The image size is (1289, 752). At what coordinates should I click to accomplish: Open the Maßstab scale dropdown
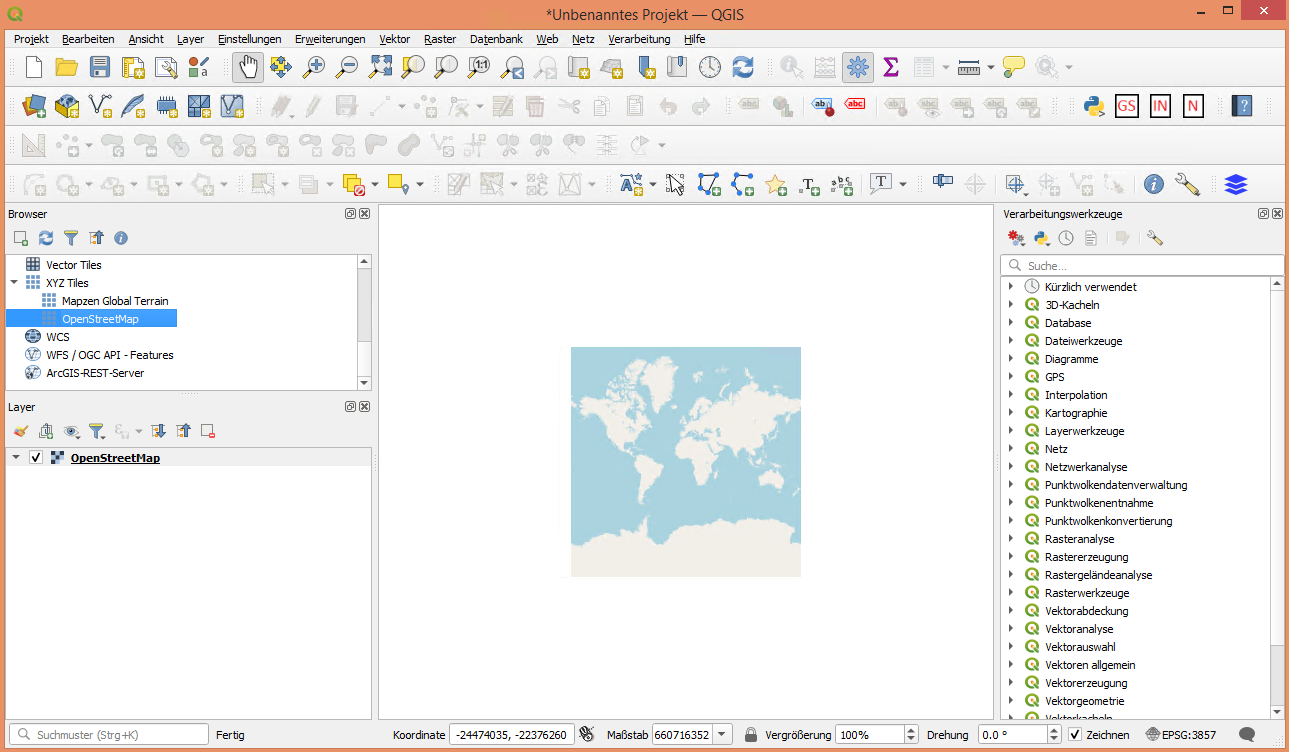point(723,734)
